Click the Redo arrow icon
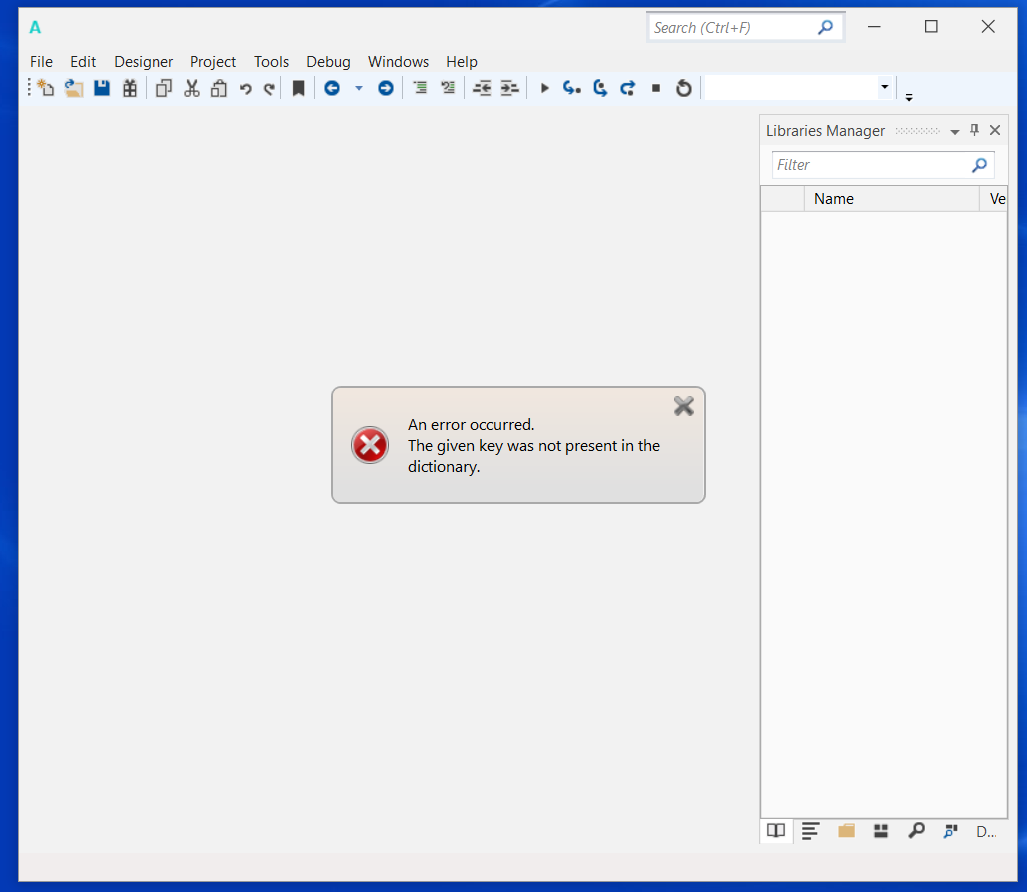The width and height of the screenshot is (1027, 892). point(269,88)
